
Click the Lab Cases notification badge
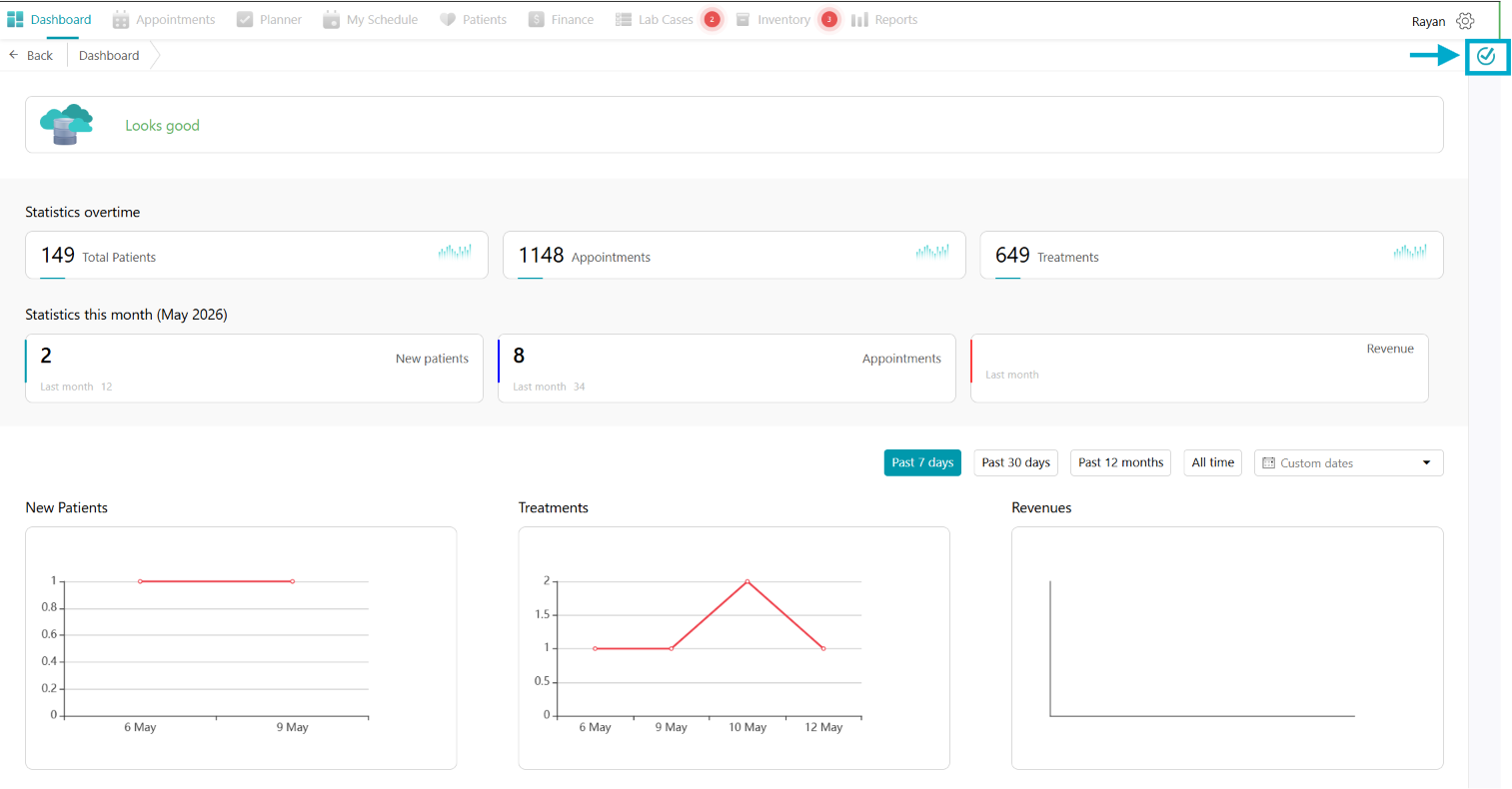[712, 20]
